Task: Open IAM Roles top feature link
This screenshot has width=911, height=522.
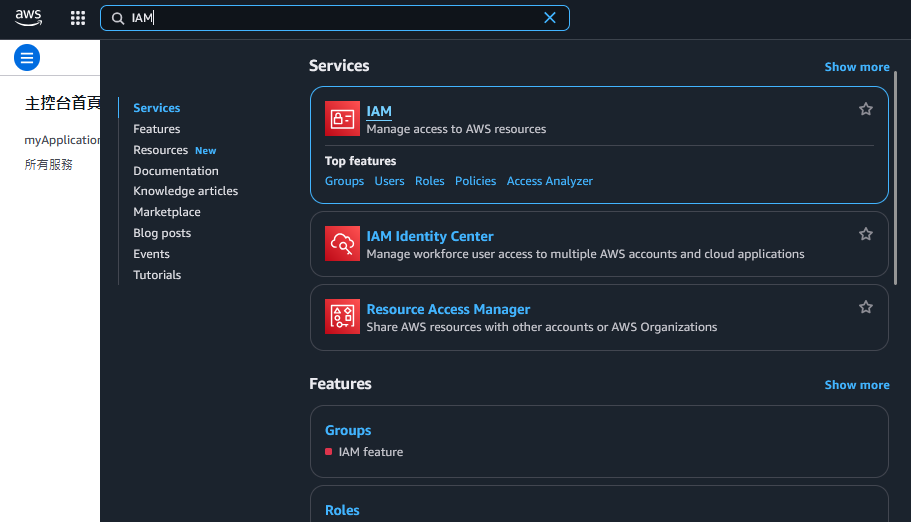Action: pos(429,181)
